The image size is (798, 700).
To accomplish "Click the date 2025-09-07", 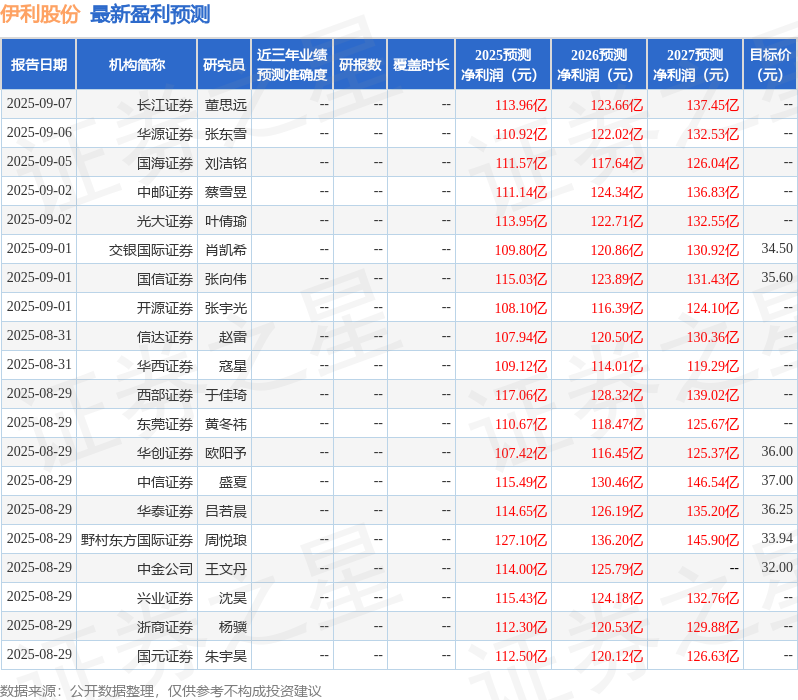I will coord(39,104).
